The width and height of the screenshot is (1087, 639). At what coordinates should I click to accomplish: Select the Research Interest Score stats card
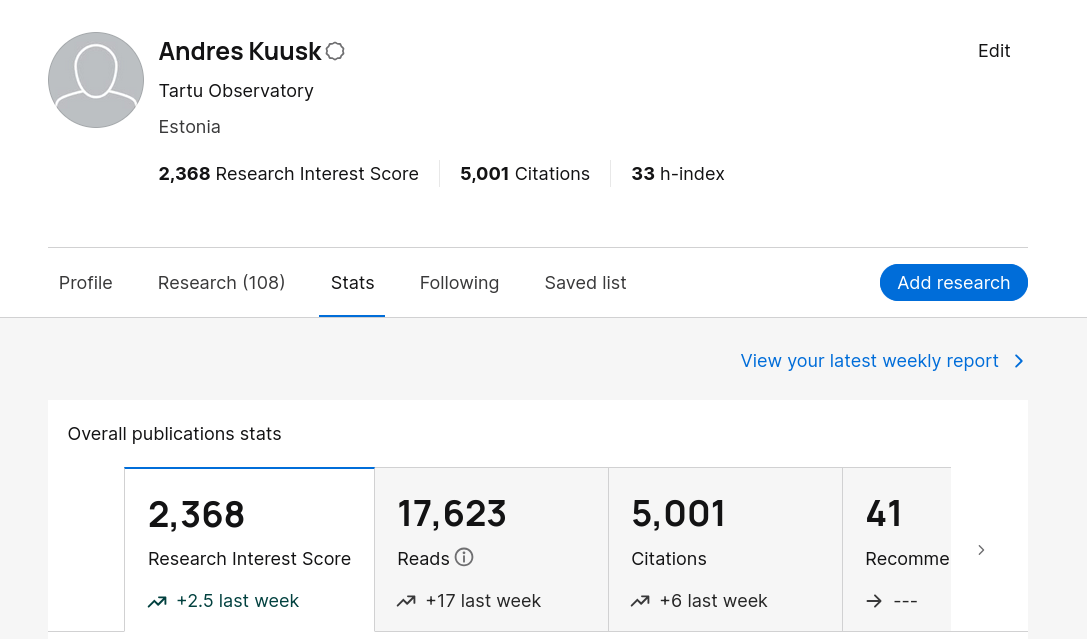[x=249, y=549]
